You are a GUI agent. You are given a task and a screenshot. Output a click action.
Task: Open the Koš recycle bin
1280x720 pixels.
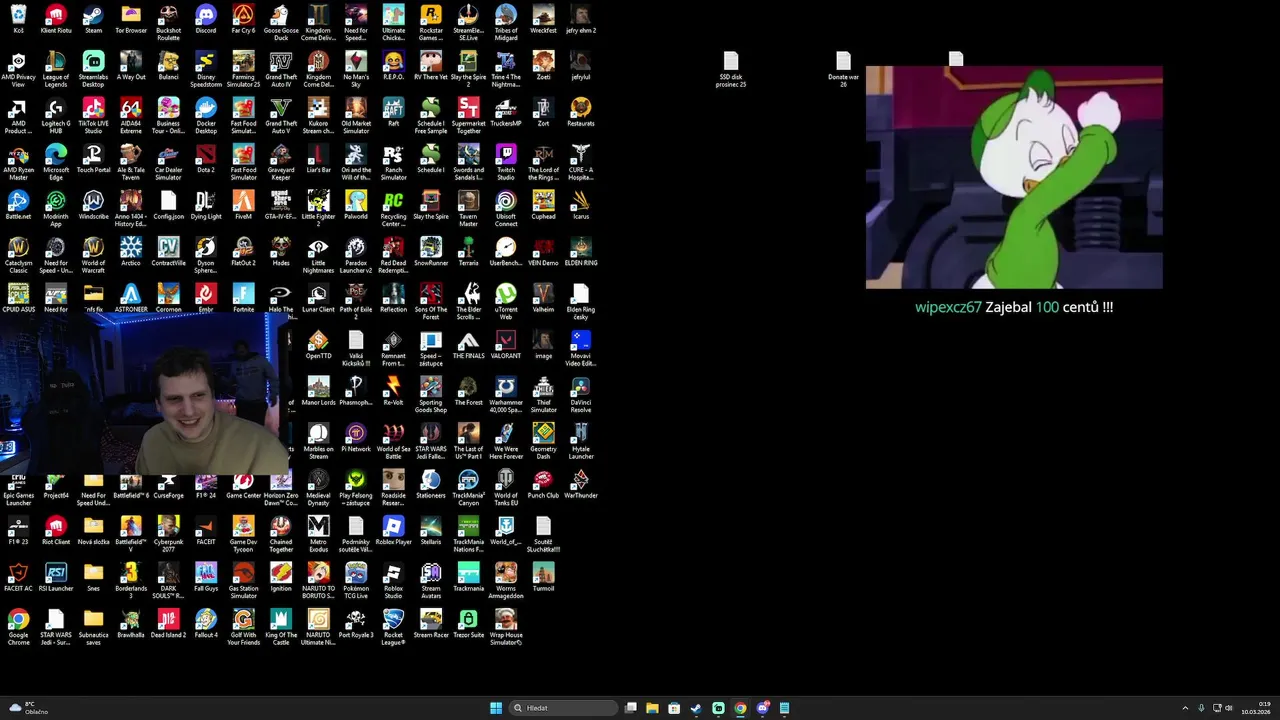(x=18, y=19)
